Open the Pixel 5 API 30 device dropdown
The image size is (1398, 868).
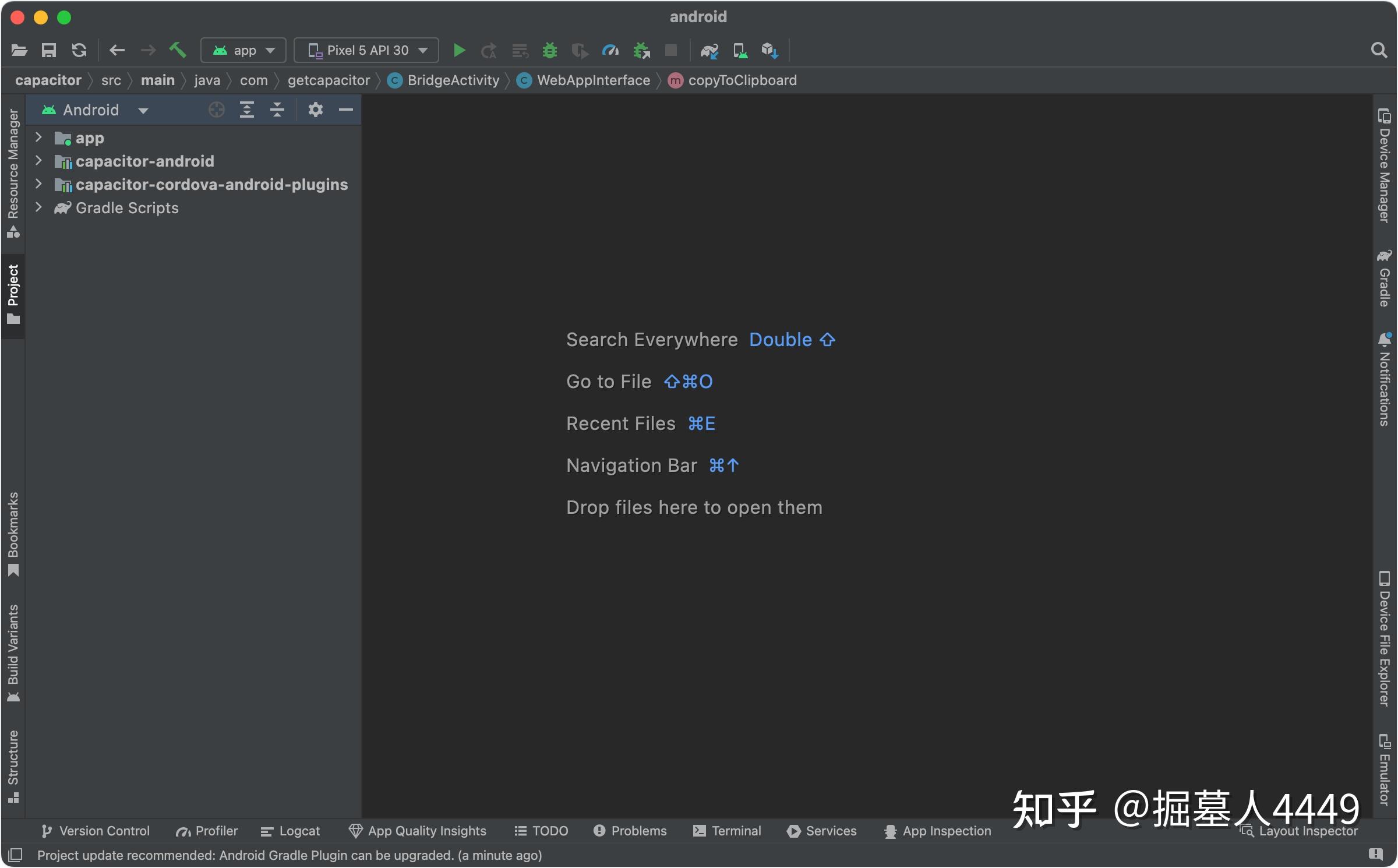click(366, 51)
